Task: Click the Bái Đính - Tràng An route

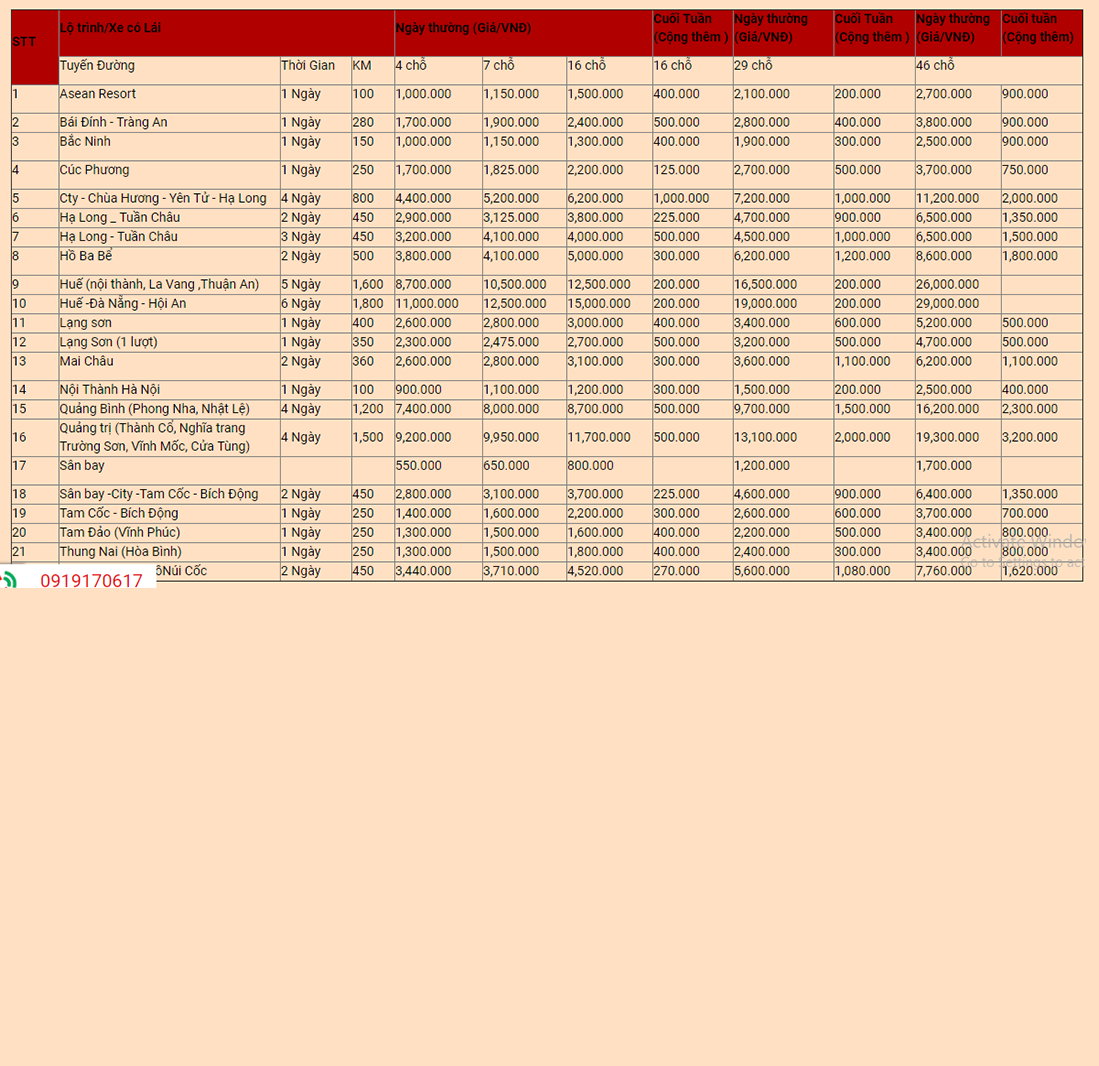Action: [113, 122]
